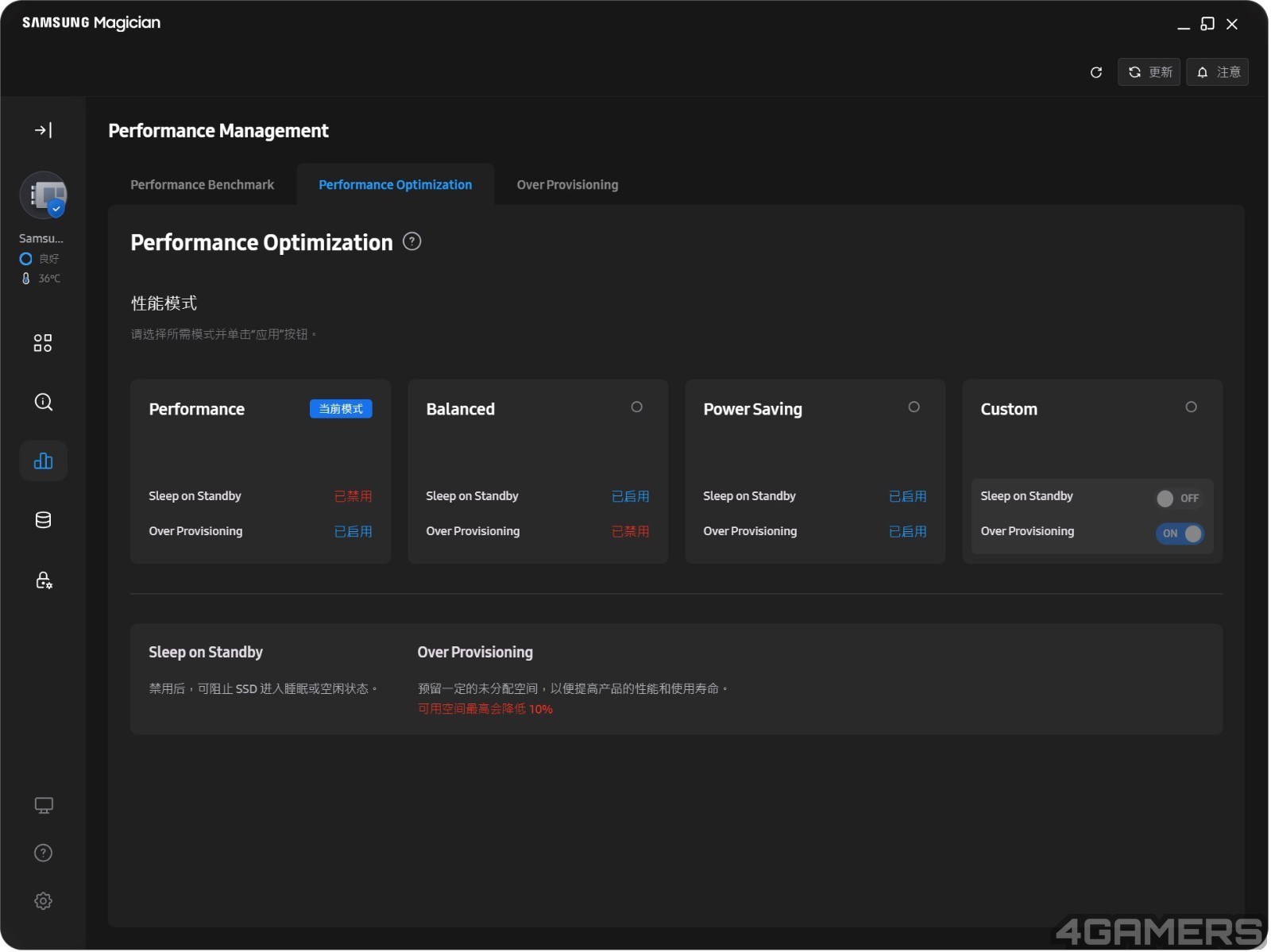Screen dimensions: 1271x952
Task: Turn off Over Provisioning switch in Custom
Action: (x=1180, y=534)
